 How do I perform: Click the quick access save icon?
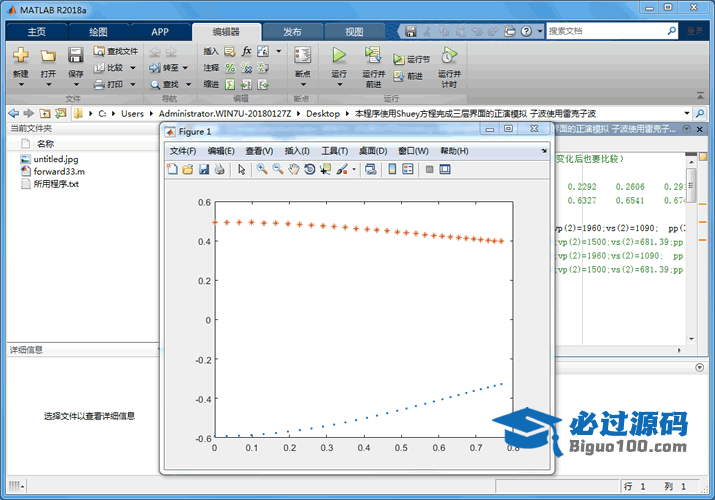[x=411, y=31]
